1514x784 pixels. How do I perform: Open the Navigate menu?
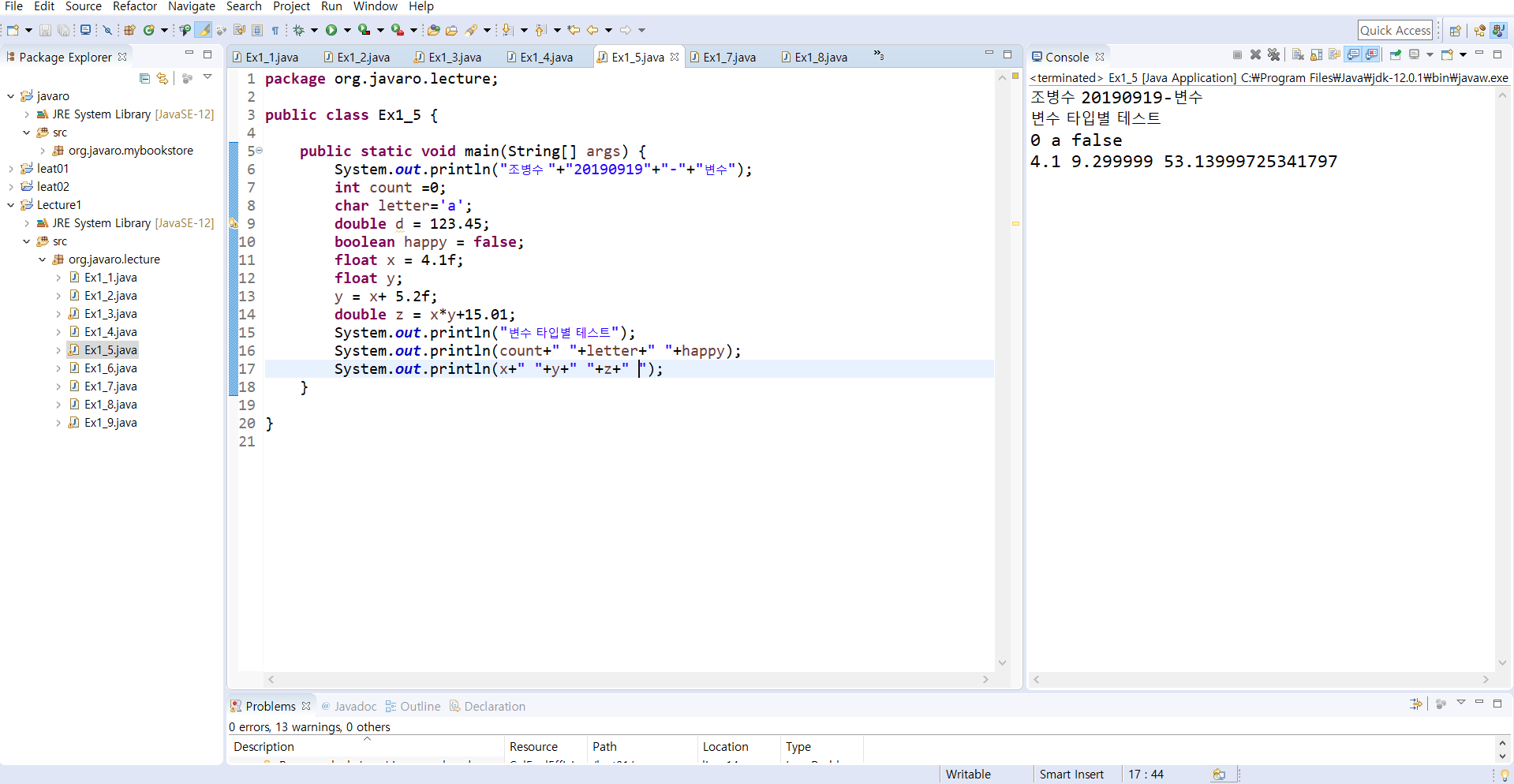pyautogui.click(x=191, y=6)
